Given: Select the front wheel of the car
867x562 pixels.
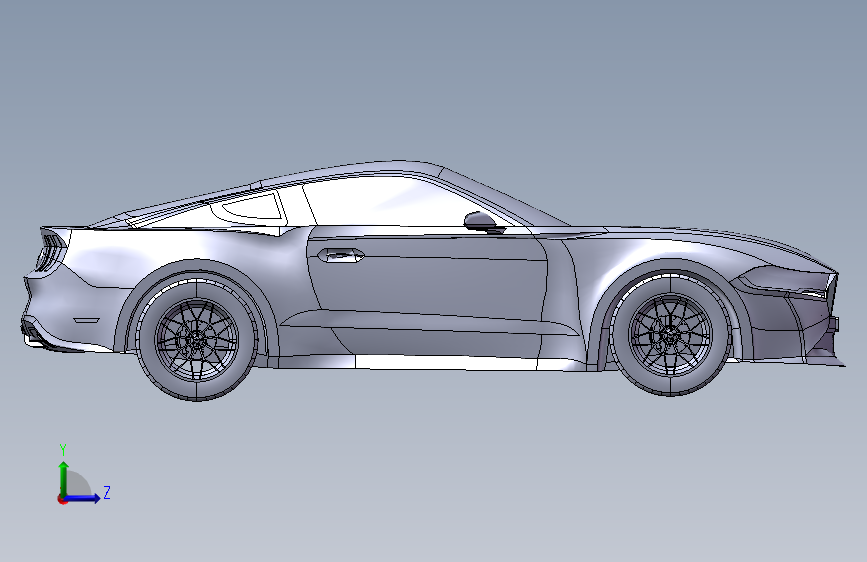Looking at the screenshot, I should pyautogui.click(x=671, y=334).
